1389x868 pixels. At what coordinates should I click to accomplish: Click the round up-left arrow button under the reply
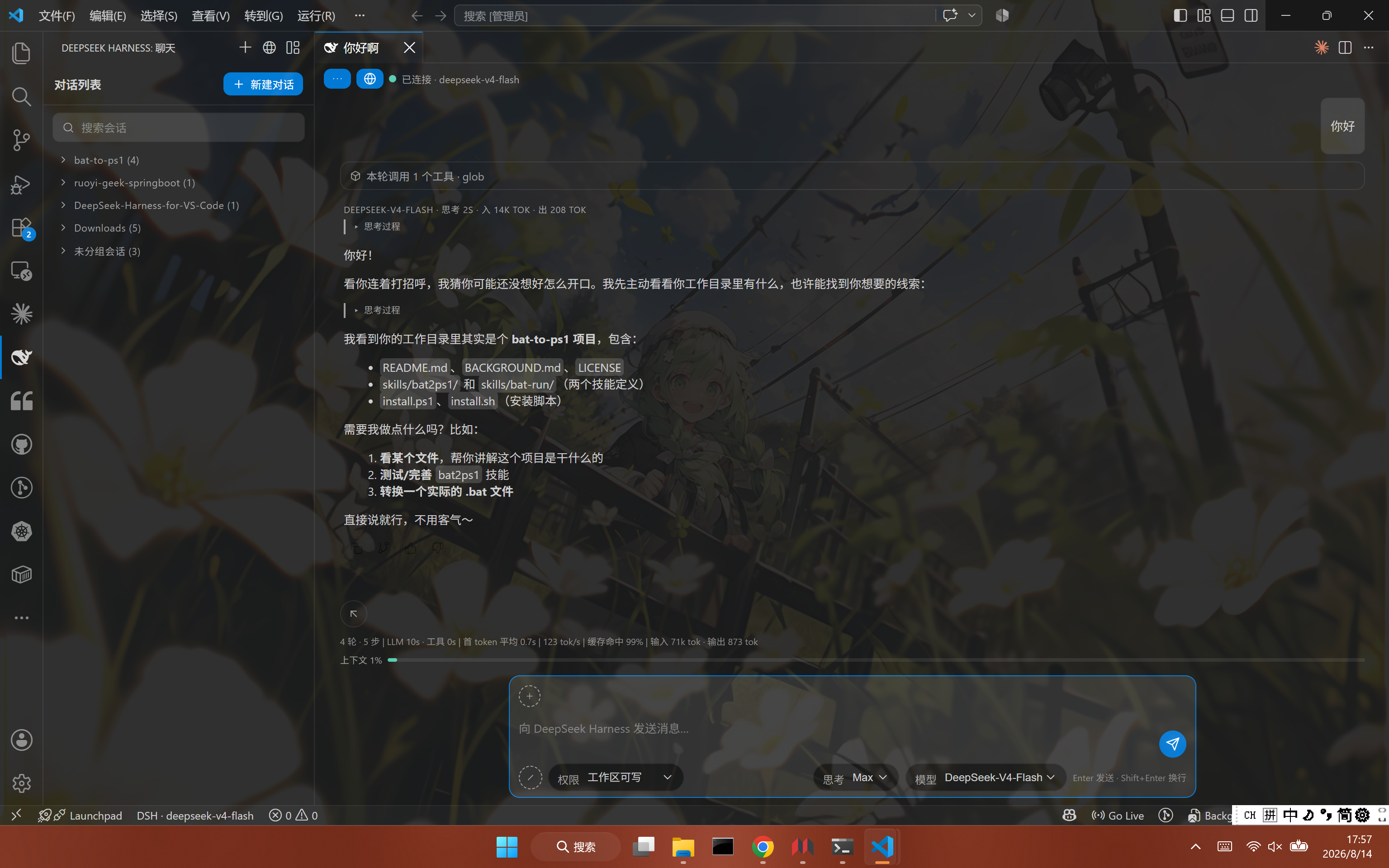(x=354, y=614)
